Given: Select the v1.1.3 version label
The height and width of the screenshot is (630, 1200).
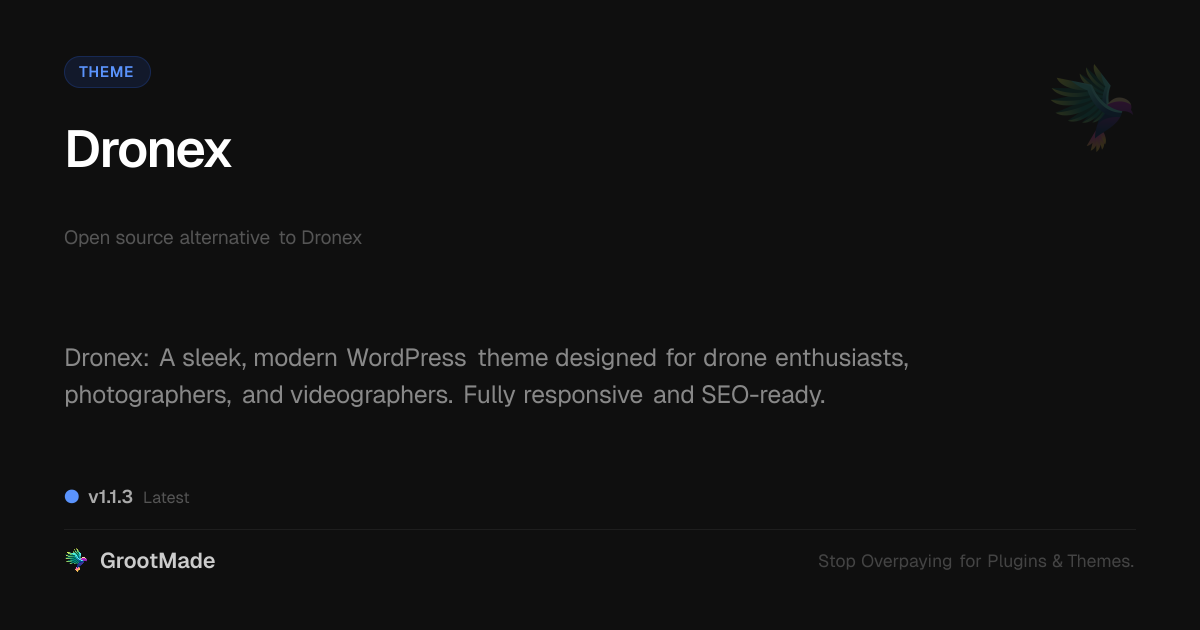Looking at the screenshot, I should pyautogui.click(x=110, y=497).
